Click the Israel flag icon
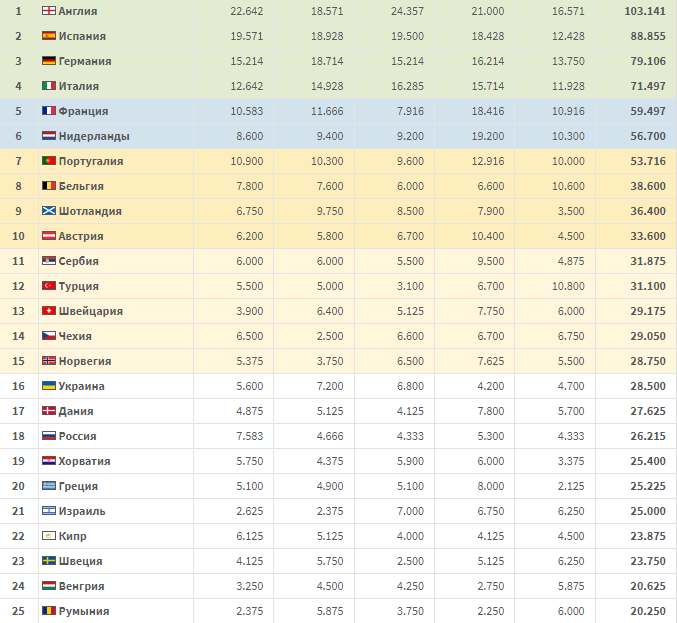The height and width of the screenshot is (623, 677). (49, 511)
